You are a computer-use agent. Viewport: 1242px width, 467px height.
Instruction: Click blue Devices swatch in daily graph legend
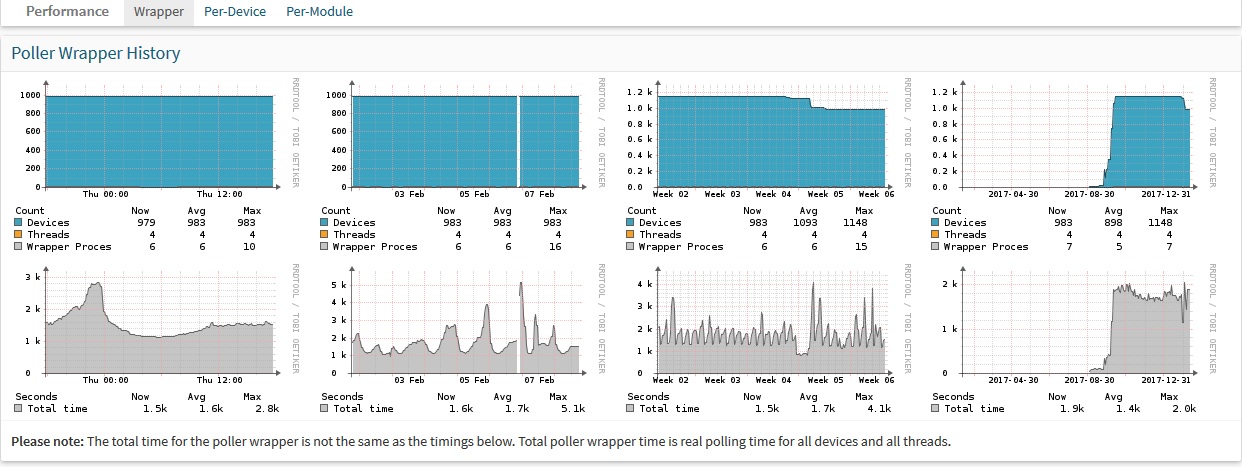coord(18,223)
